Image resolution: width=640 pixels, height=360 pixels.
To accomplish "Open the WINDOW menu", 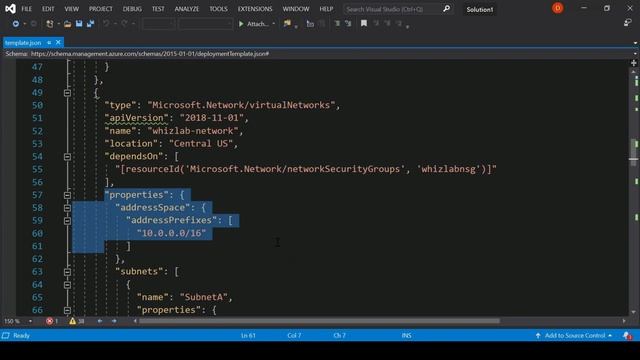I will [x=296, y=9].
